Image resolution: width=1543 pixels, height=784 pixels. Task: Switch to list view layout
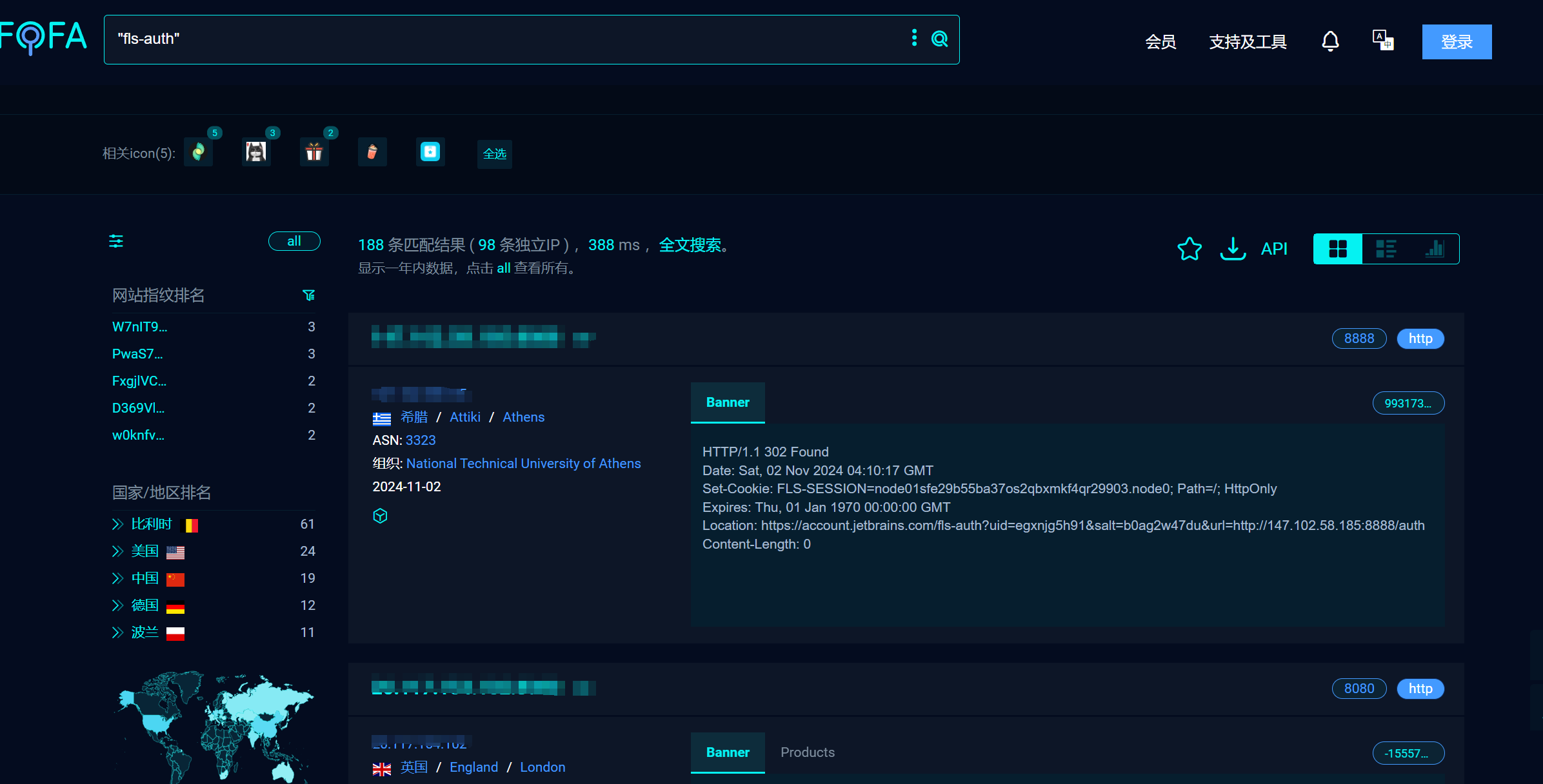click(x=1386, y=249)
